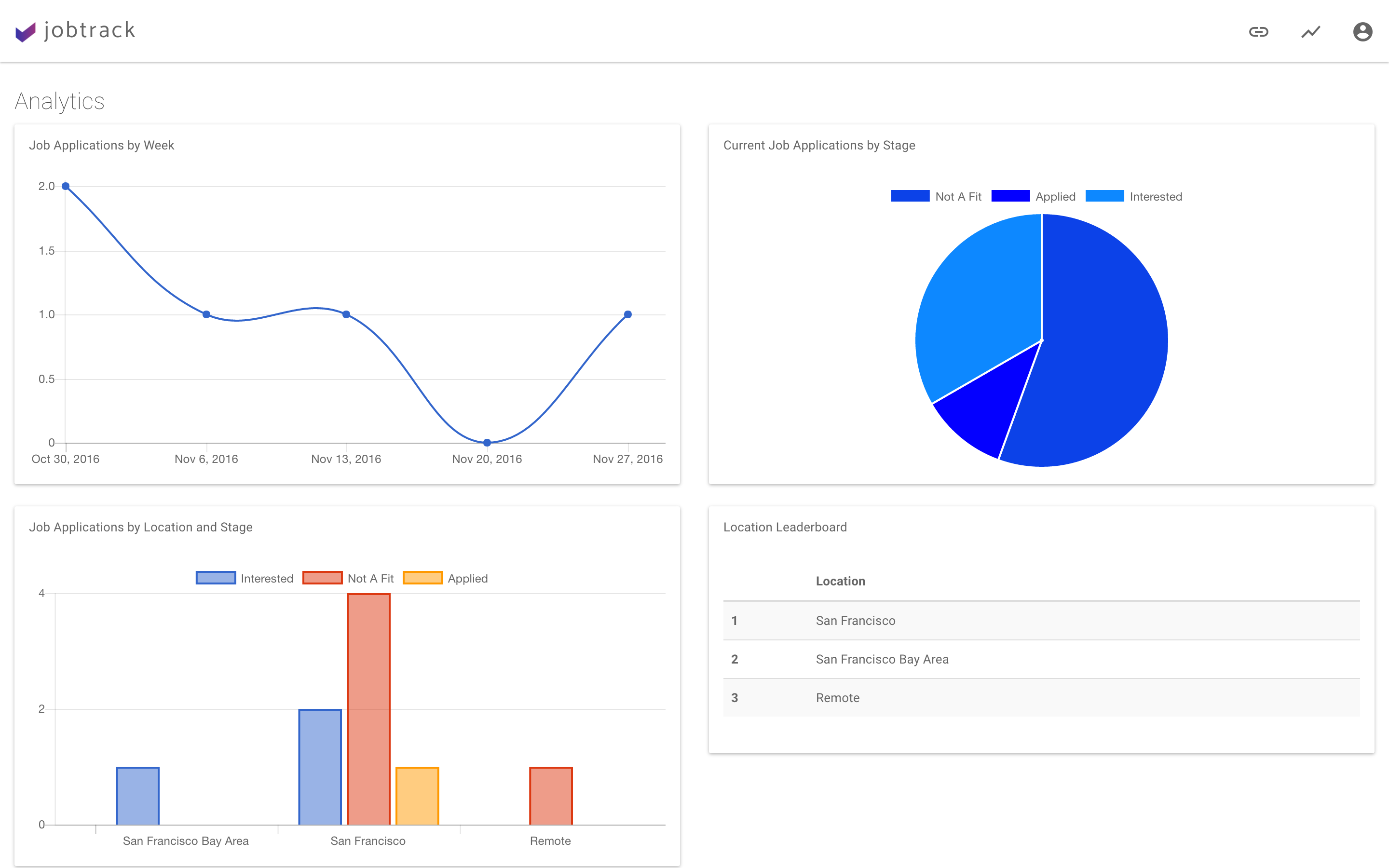Viewport: 1389px width, 868px height.
Task: Click the Nov 27, 2016 data point
Action: [x=627, y=314]
